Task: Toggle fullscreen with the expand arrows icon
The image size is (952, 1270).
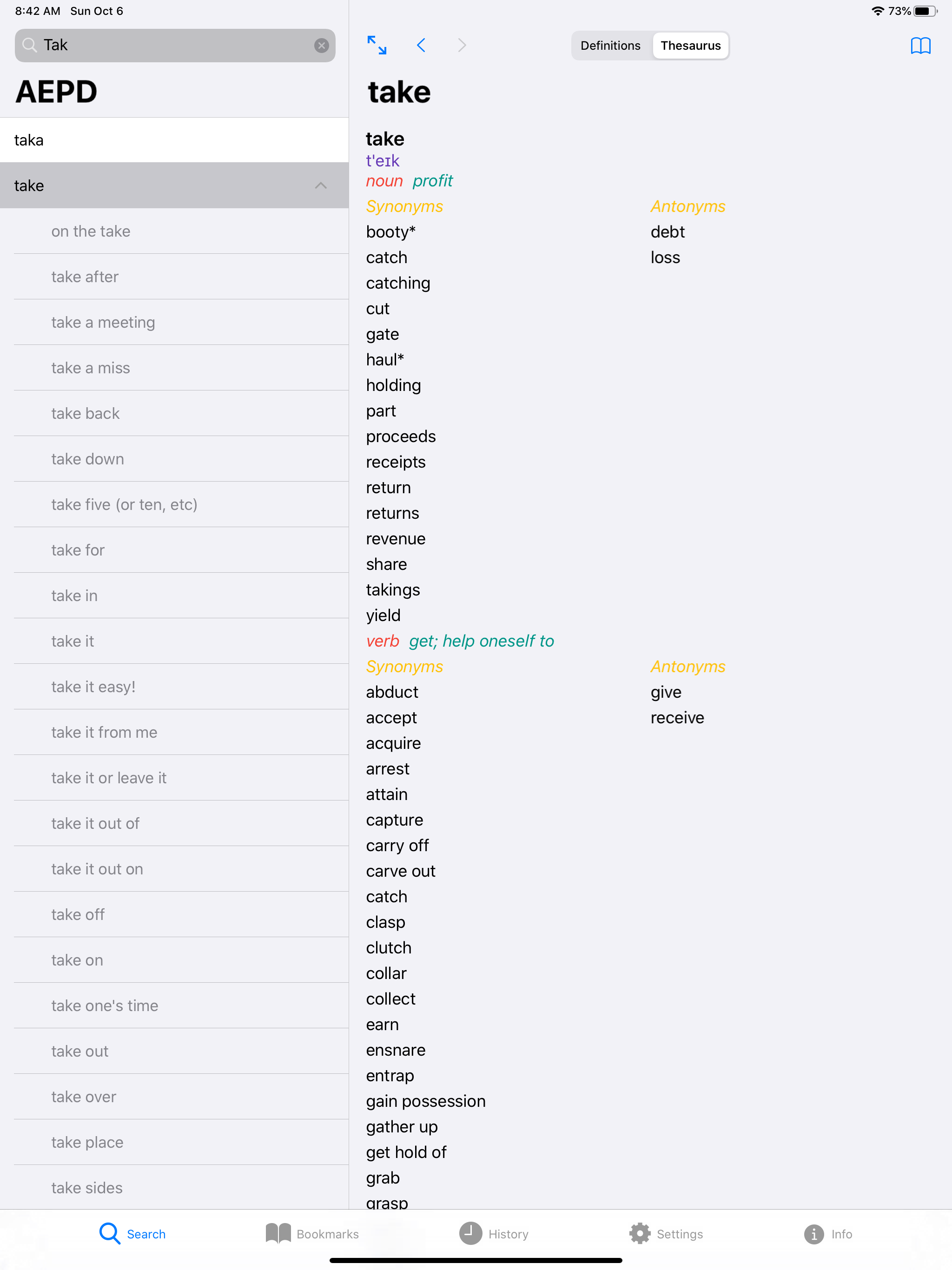Action: [x=377, y=46]
